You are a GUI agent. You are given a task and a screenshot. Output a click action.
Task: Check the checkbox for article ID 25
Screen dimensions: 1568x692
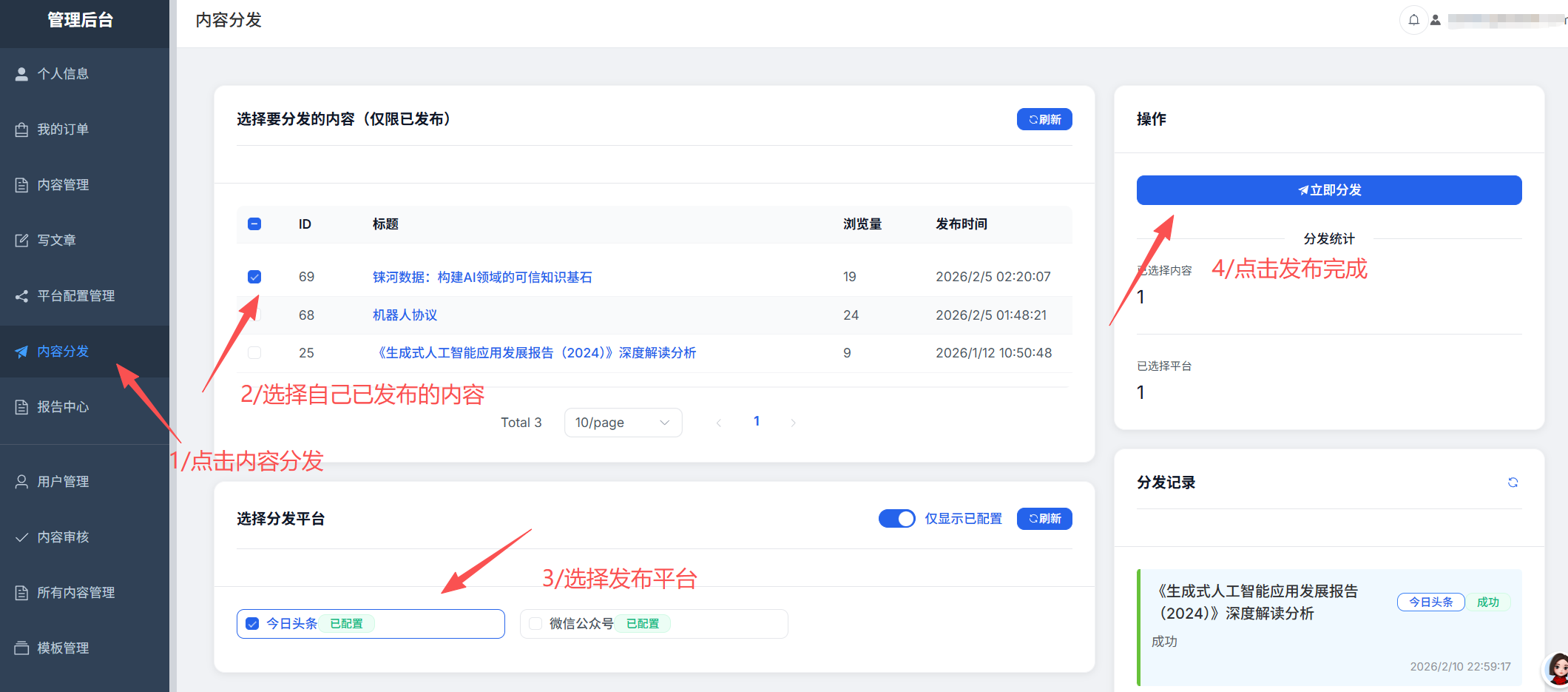click(x=254, y=353)
